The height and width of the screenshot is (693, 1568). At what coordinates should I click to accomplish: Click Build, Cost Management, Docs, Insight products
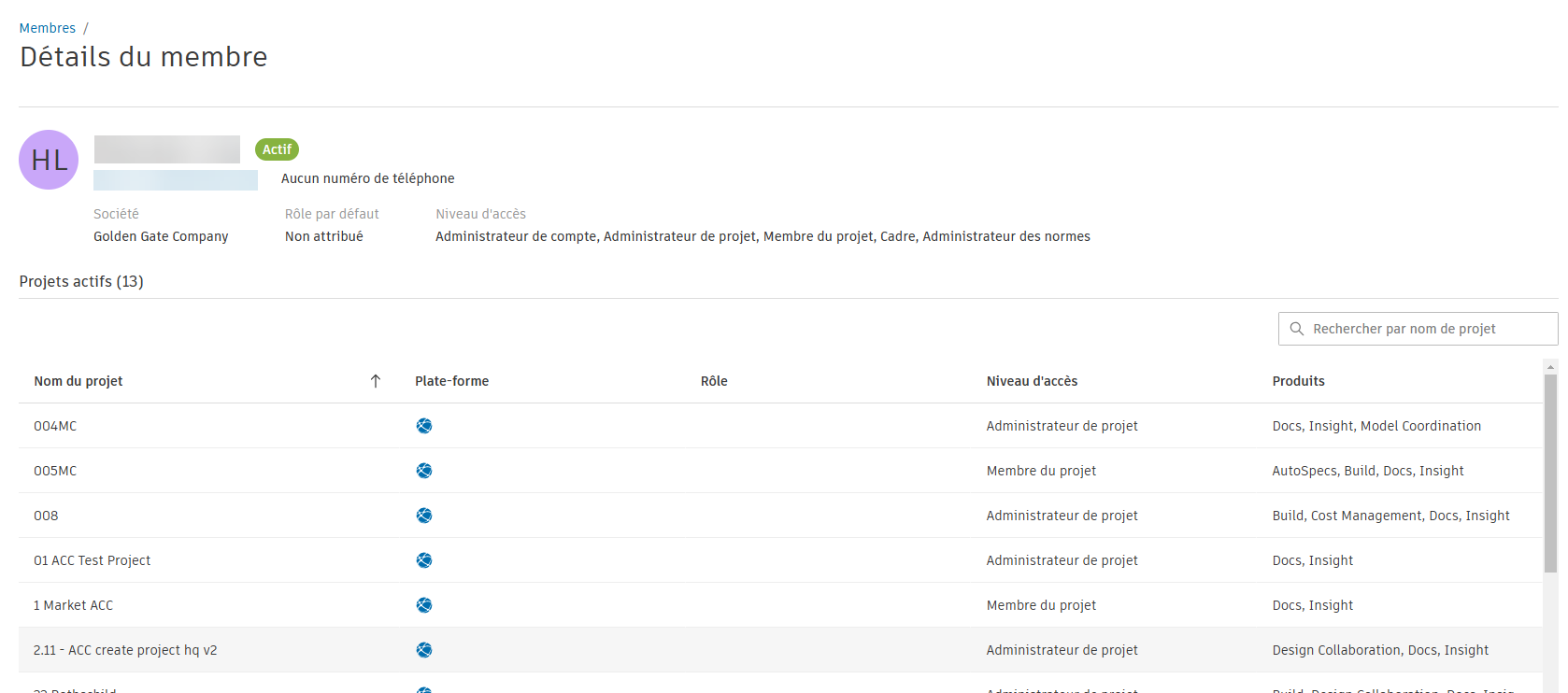pos(1391,516)
